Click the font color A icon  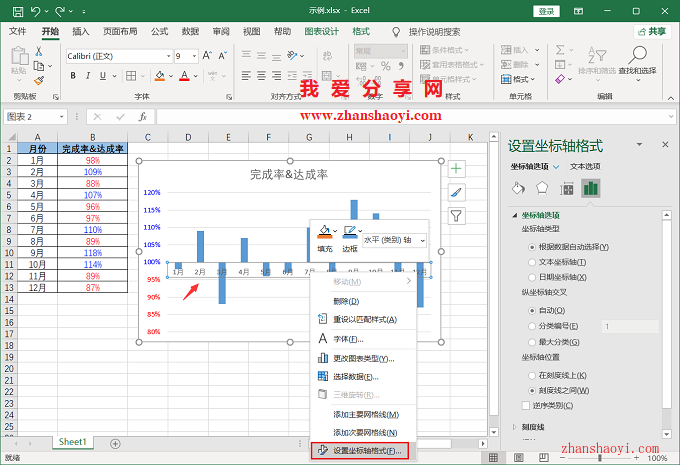point(184,76)
